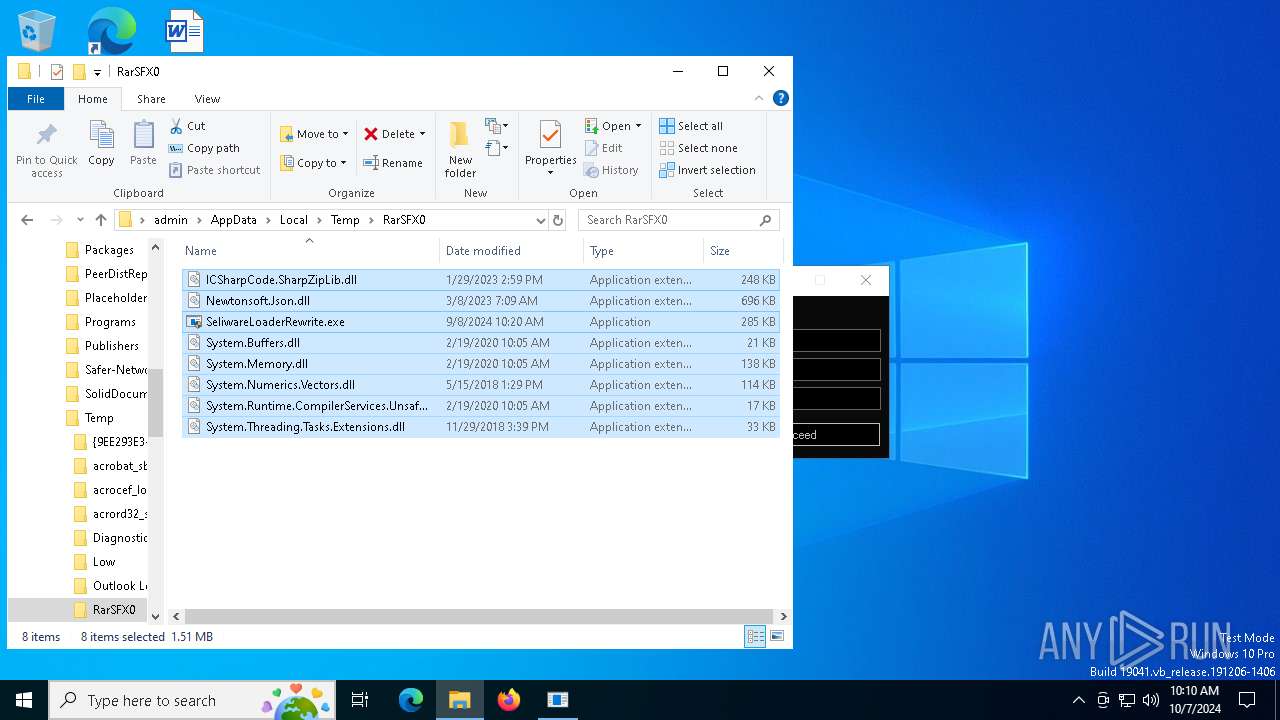
Task: Open file History from ribbon
Action: coord(611,170)
